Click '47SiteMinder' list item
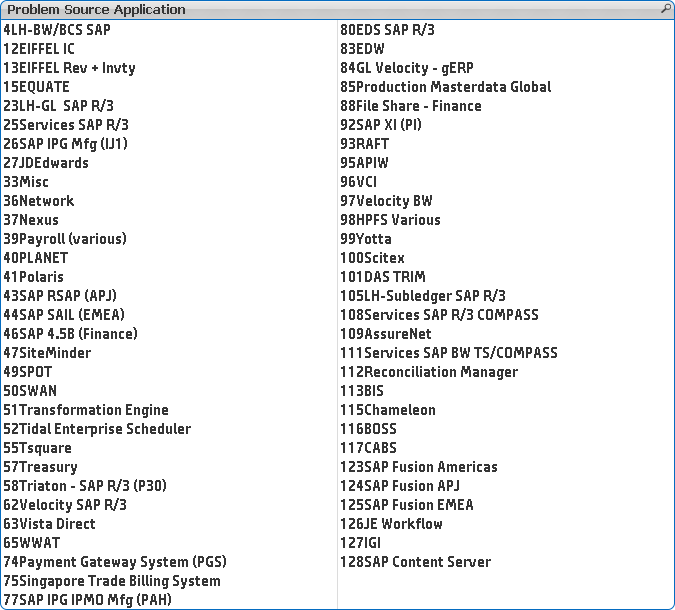 tap(169, 353)
